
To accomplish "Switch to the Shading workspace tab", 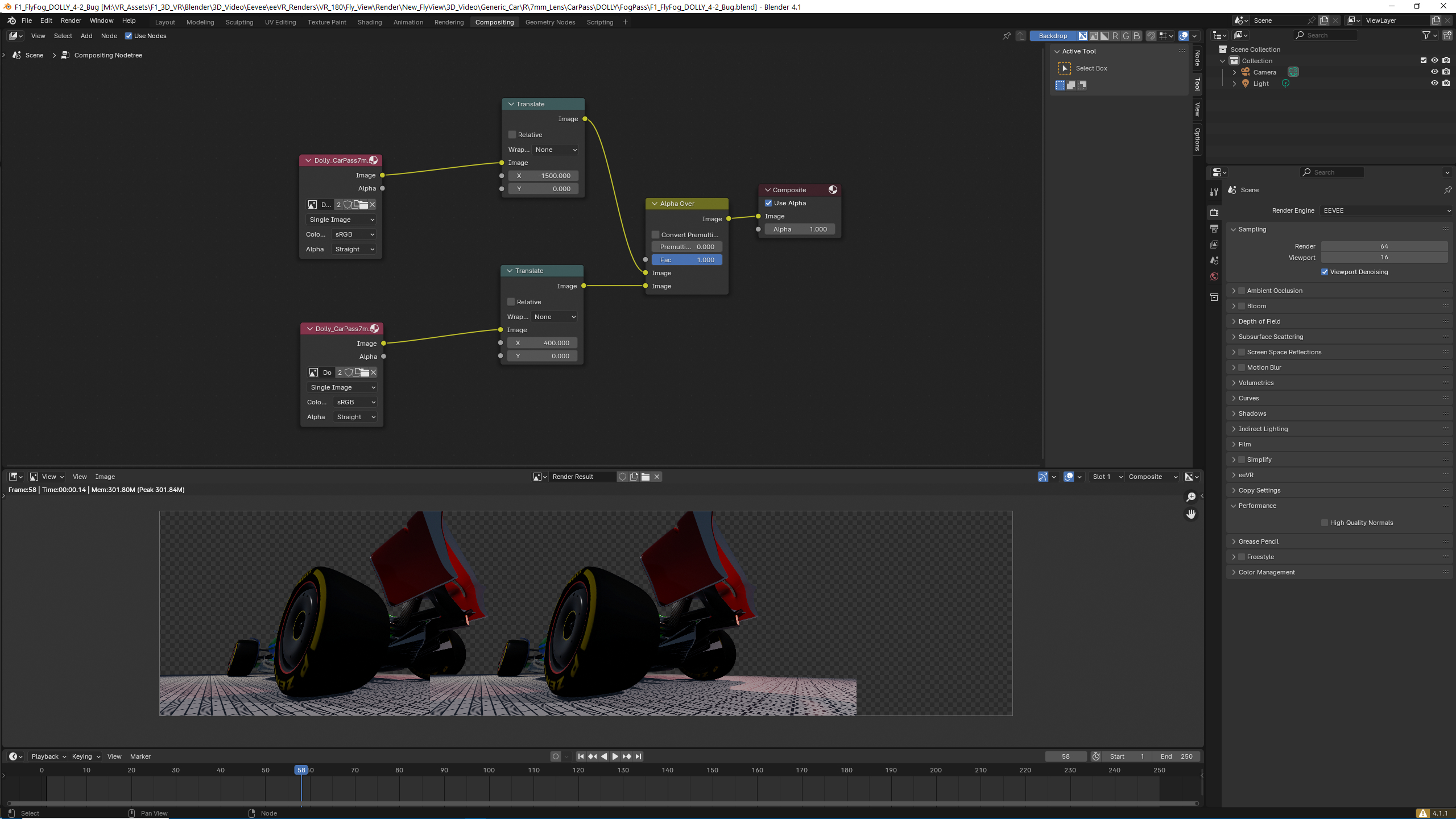I will click(370, 22).
